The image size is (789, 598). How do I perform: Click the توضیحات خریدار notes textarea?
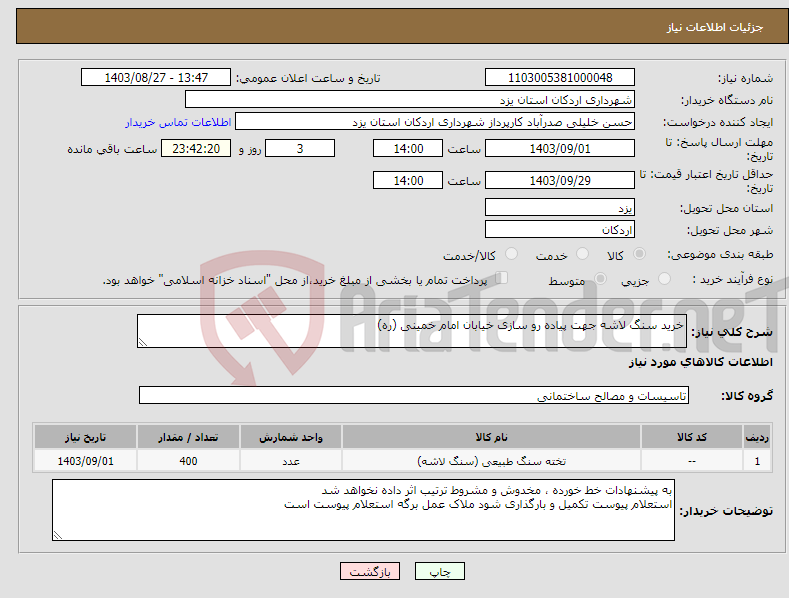point(363,510)
